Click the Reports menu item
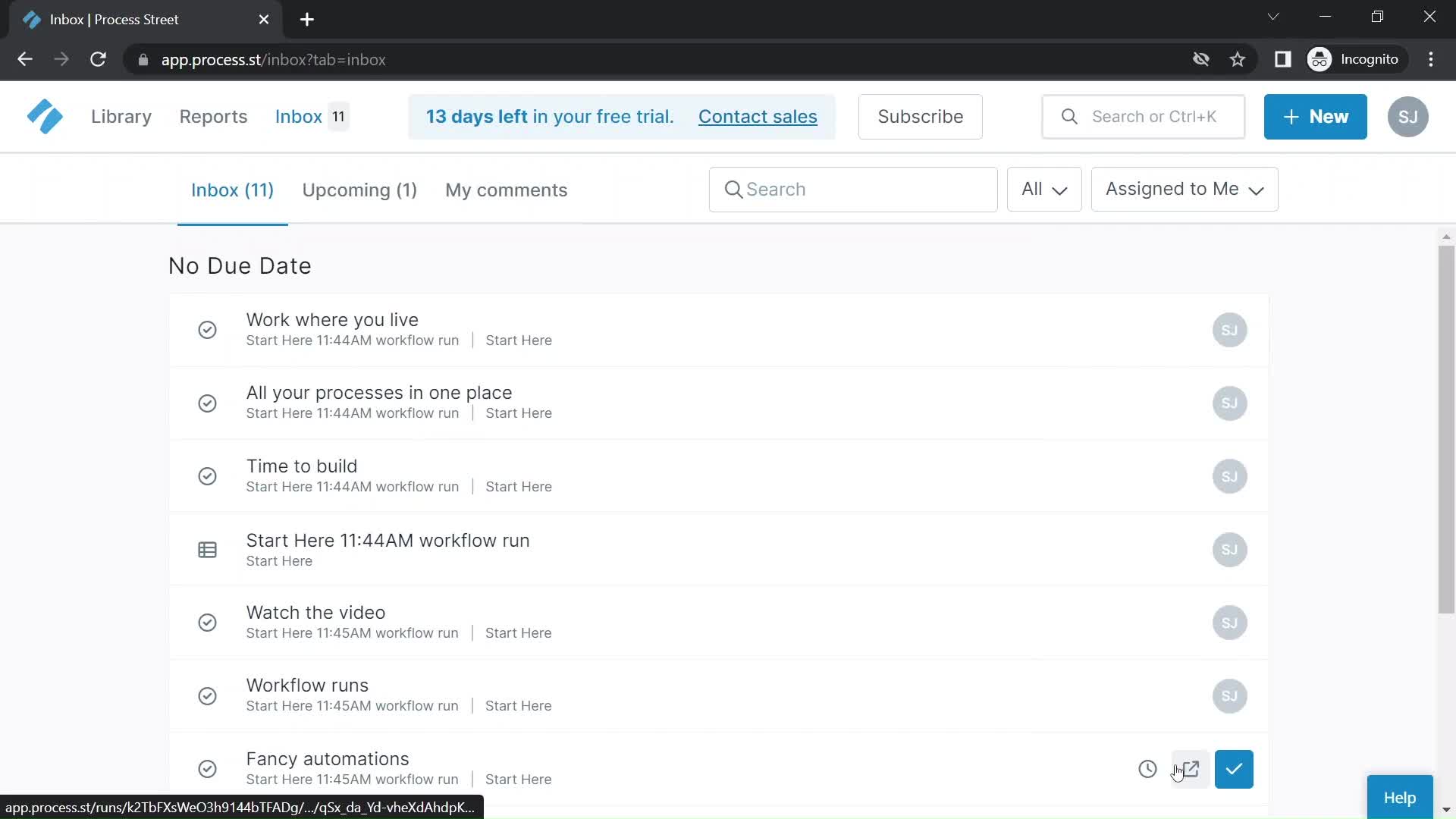The image size is (1456, 819). pos(213,116)
